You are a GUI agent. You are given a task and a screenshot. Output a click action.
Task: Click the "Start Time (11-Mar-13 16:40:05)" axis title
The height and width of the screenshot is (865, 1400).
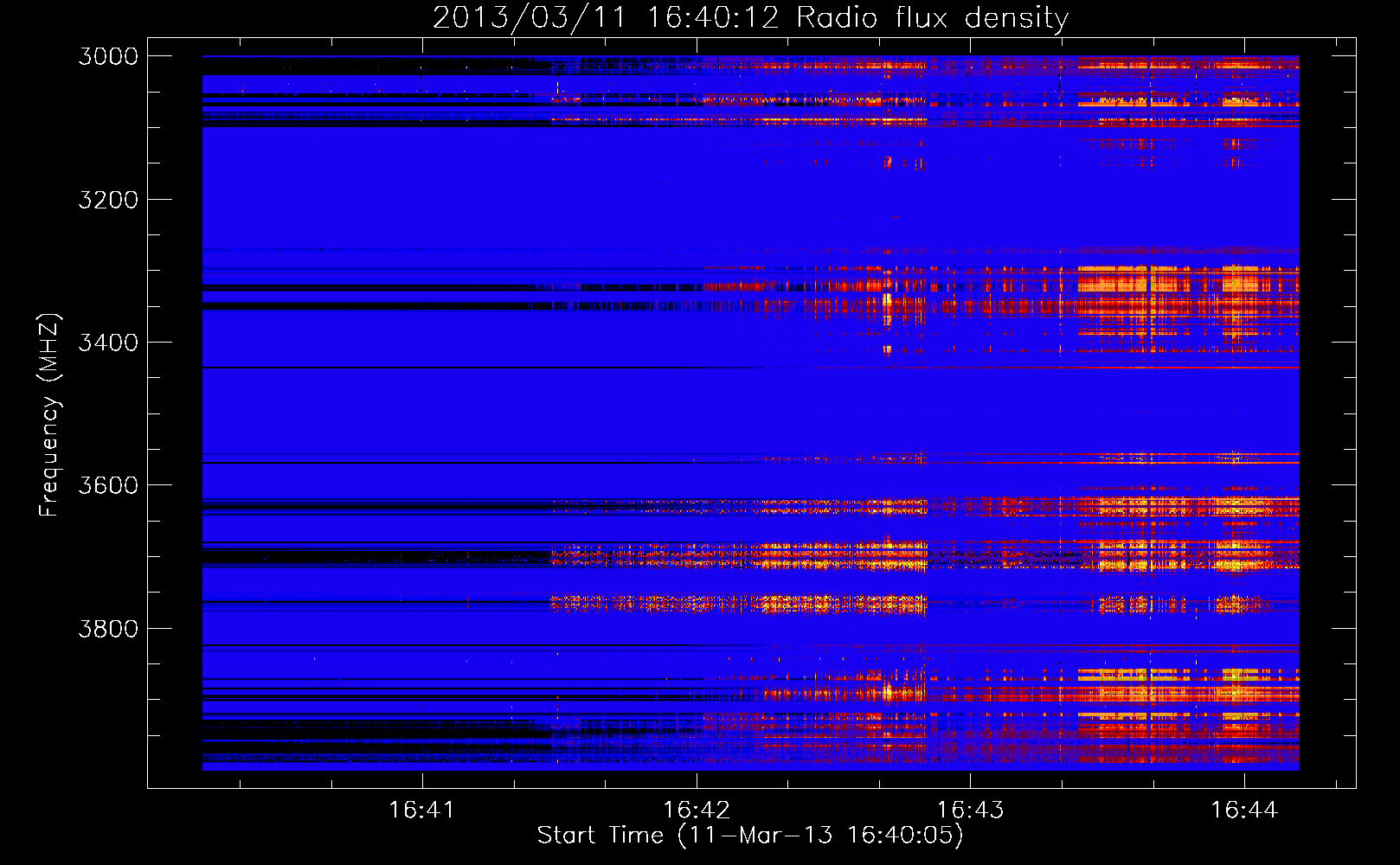coord(750,836)
